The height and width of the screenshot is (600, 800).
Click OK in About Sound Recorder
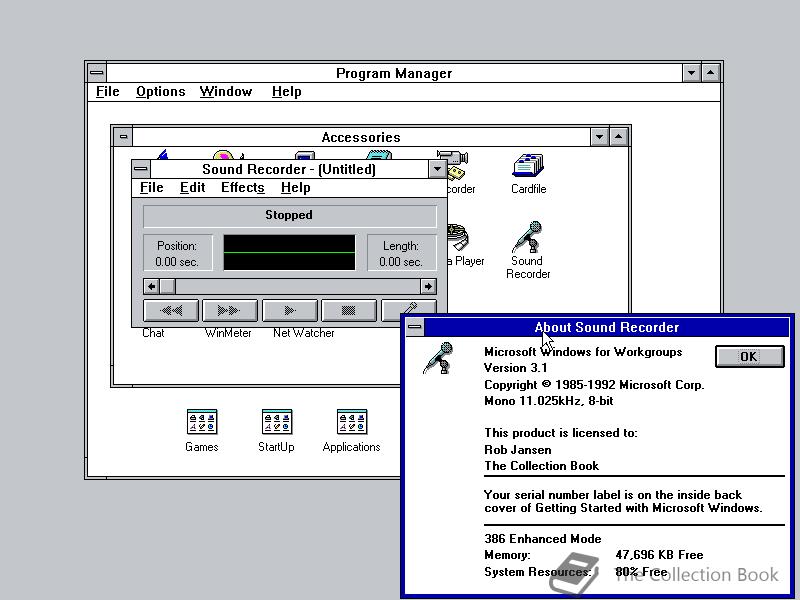(x=749, y=356)
